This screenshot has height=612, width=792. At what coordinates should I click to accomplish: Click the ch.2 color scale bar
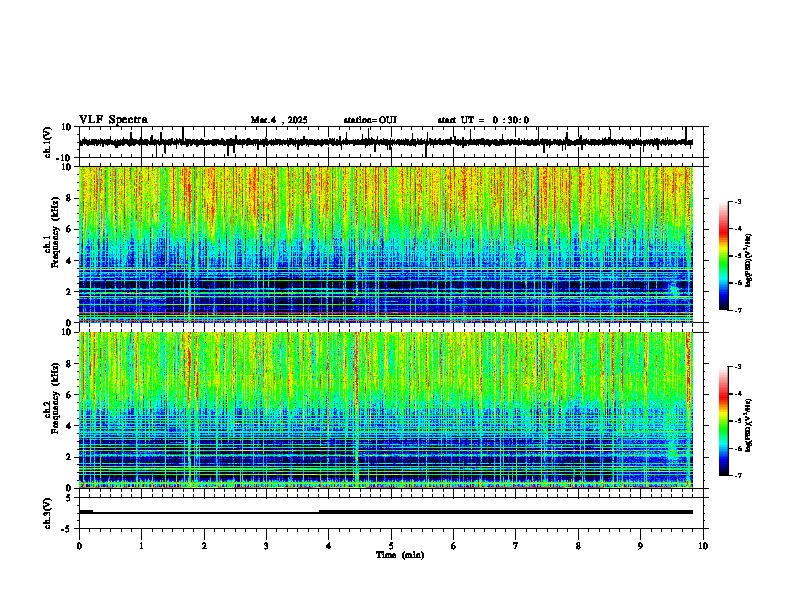723,421
